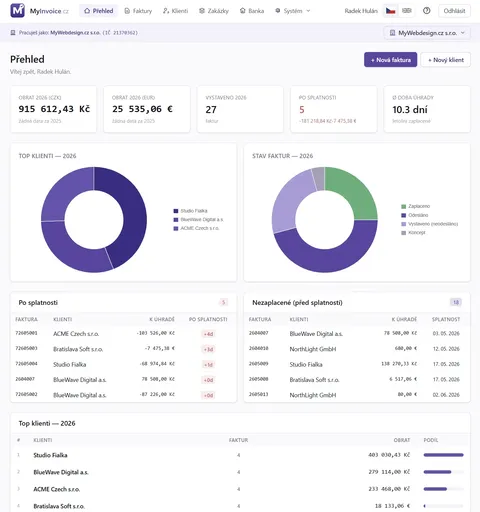The width and height of the screenshot is (480, 512).
Task: Click the K ÚHRADĚ header in Po splatnosti
Action: tap(162, 319)
